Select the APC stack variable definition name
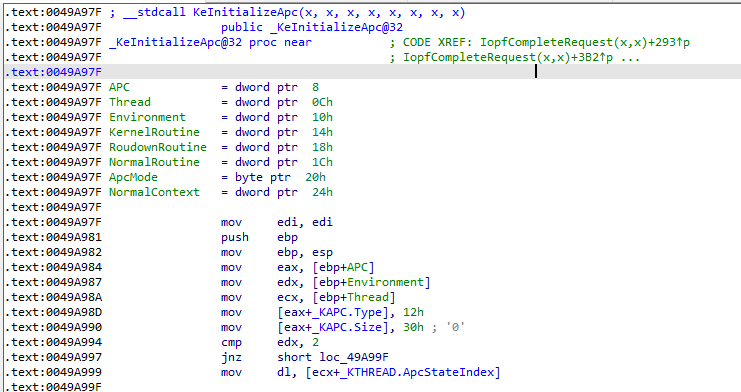Image resolution: width=741 pixels, height=392 pixels. click(x=119, y=87)
